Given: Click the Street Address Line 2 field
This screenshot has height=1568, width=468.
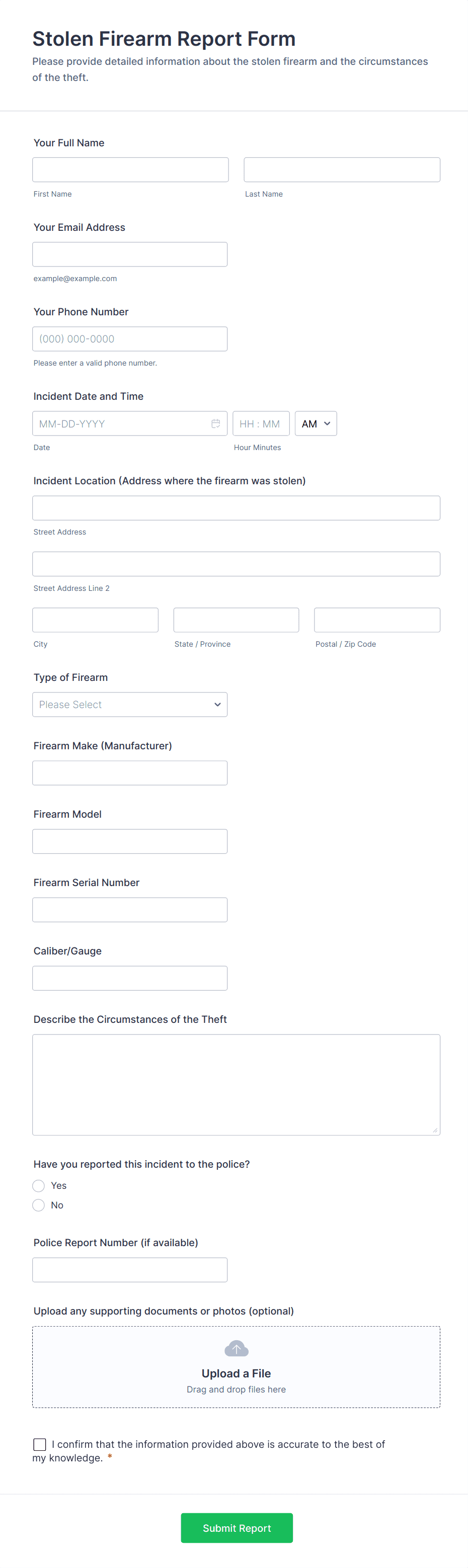Looking at the screenshot, I should tap(237, 564).
